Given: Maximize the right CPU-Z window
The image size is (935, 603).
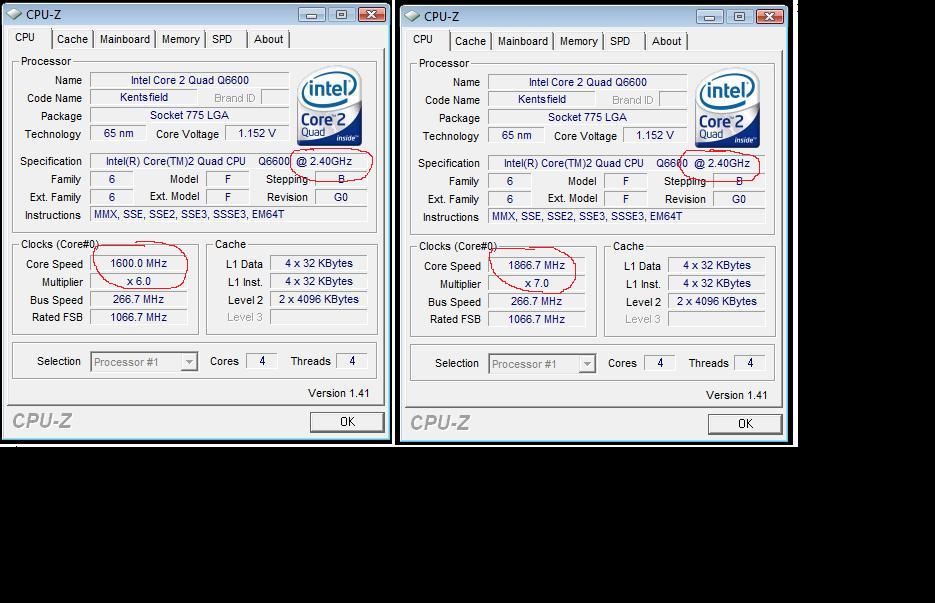Looking at the screenshot, I should pos(739,17).
